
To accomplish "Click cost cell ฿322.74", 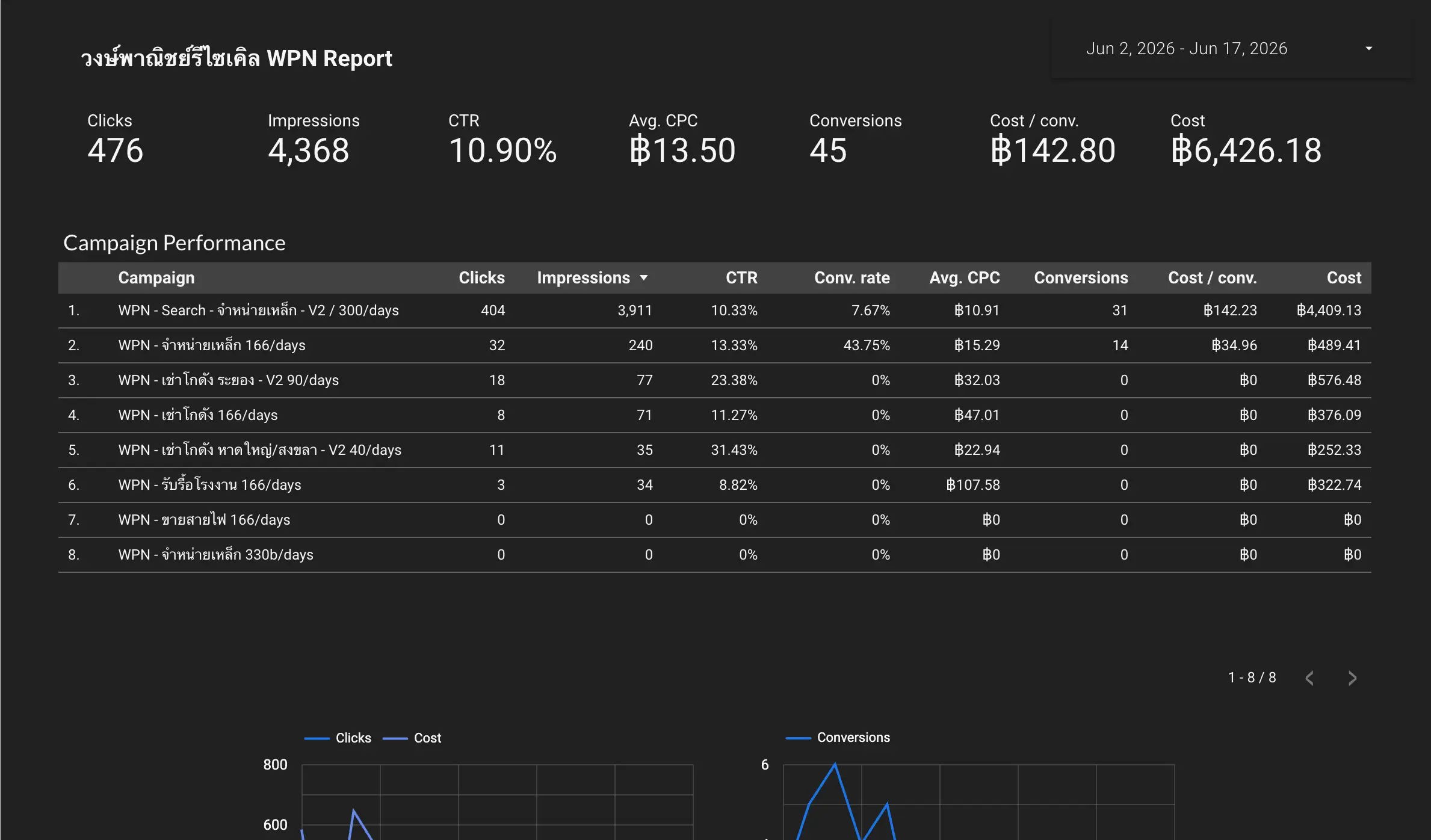I will pyautogui.click(x=1334, y=485).
